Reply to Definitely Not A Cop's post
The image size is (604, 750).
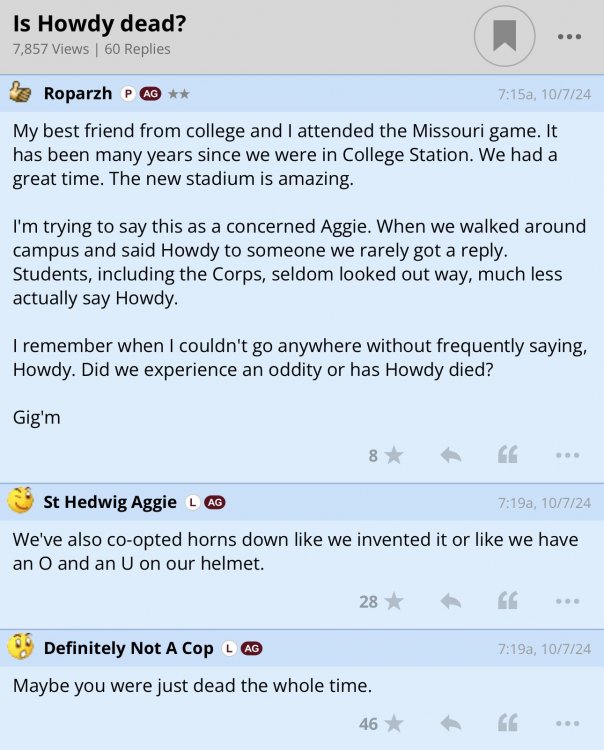click(x=451, y=723)
